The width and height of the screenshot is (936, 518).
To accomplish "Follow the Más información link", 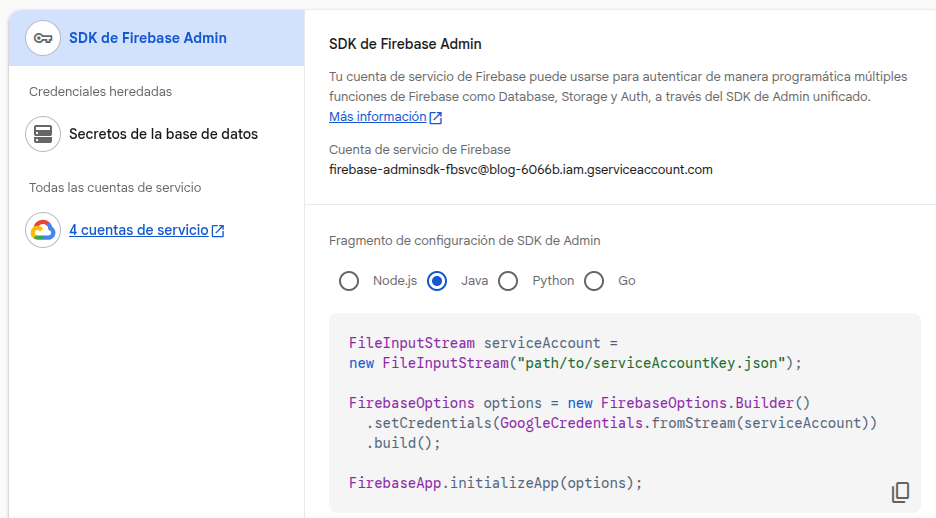I will pyautogui.click(x=377, y=116).
